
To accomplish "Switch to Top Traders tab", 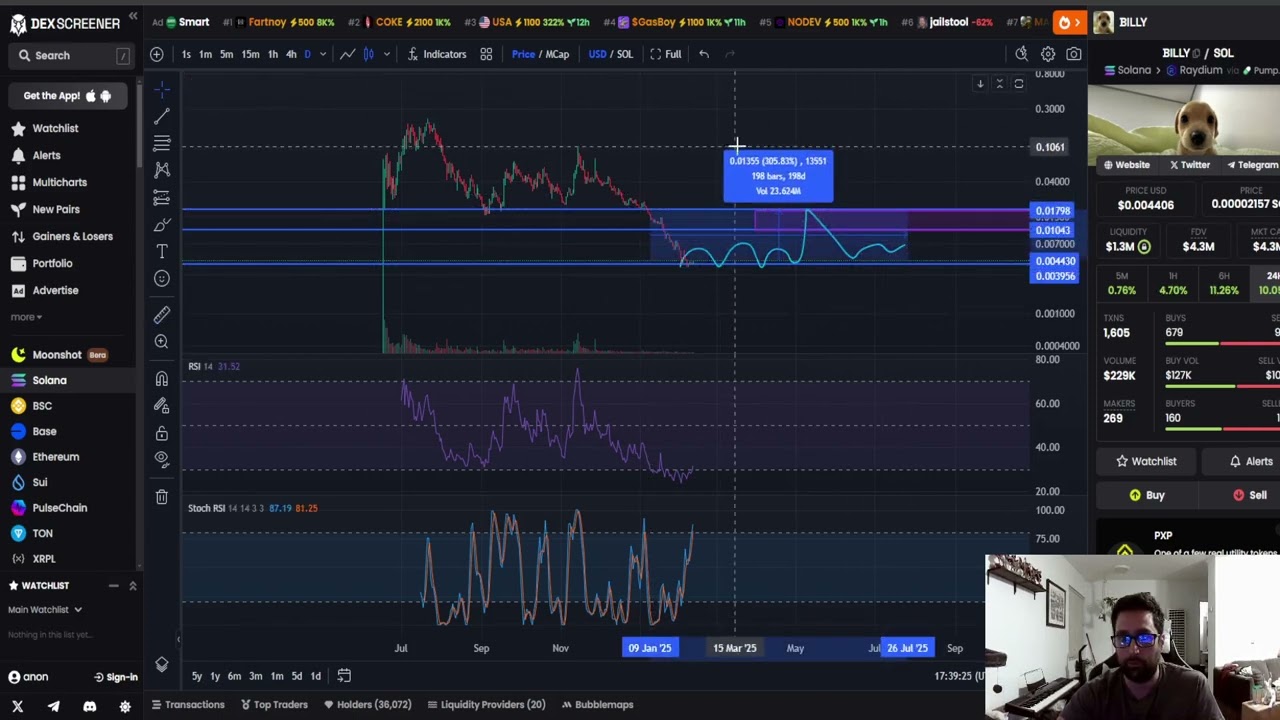I will pyautogui.click(x=274, y=705).
